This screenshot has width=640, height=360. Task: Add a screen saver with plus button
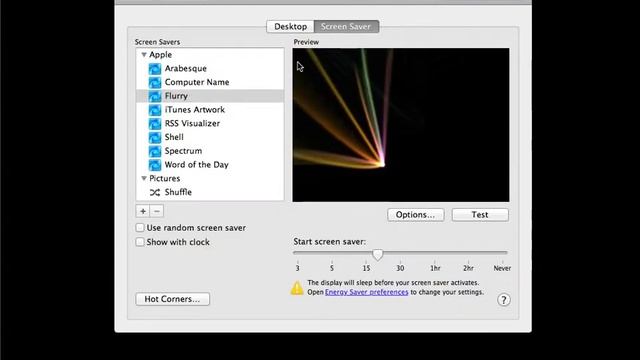pyautogui.click(x=143, y=211)
